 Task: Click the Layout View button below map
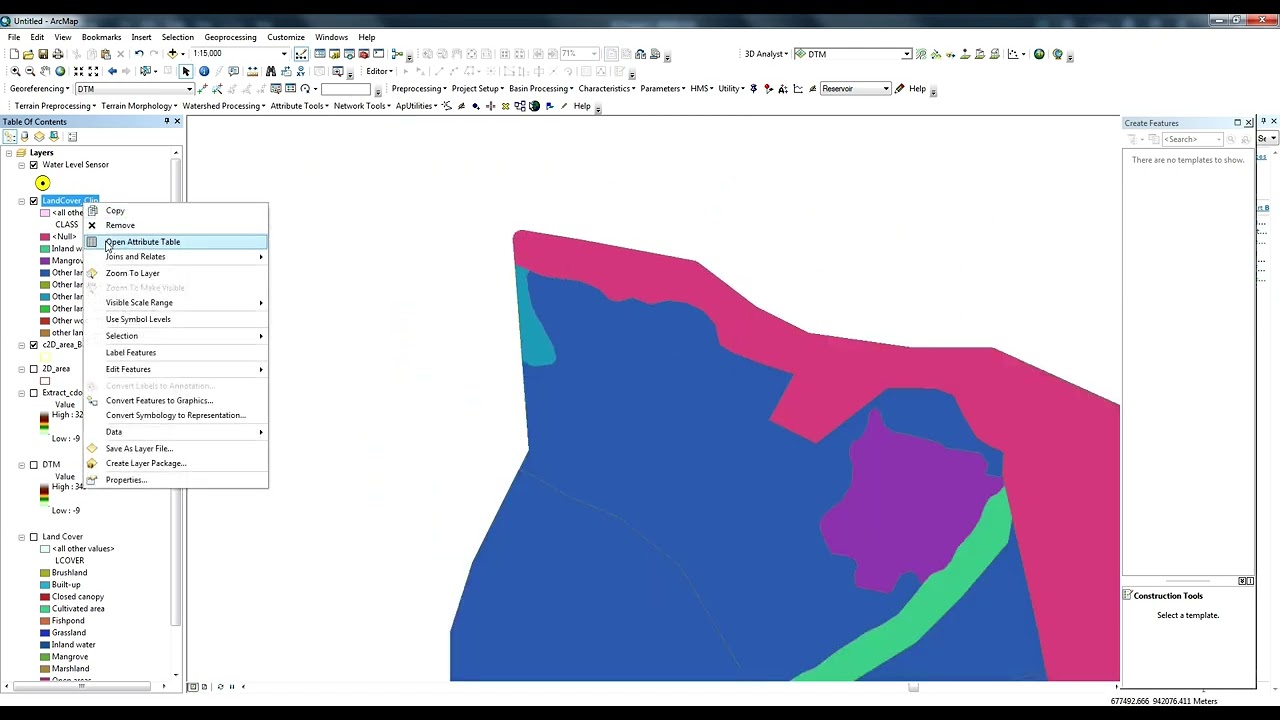pos(204,686)
